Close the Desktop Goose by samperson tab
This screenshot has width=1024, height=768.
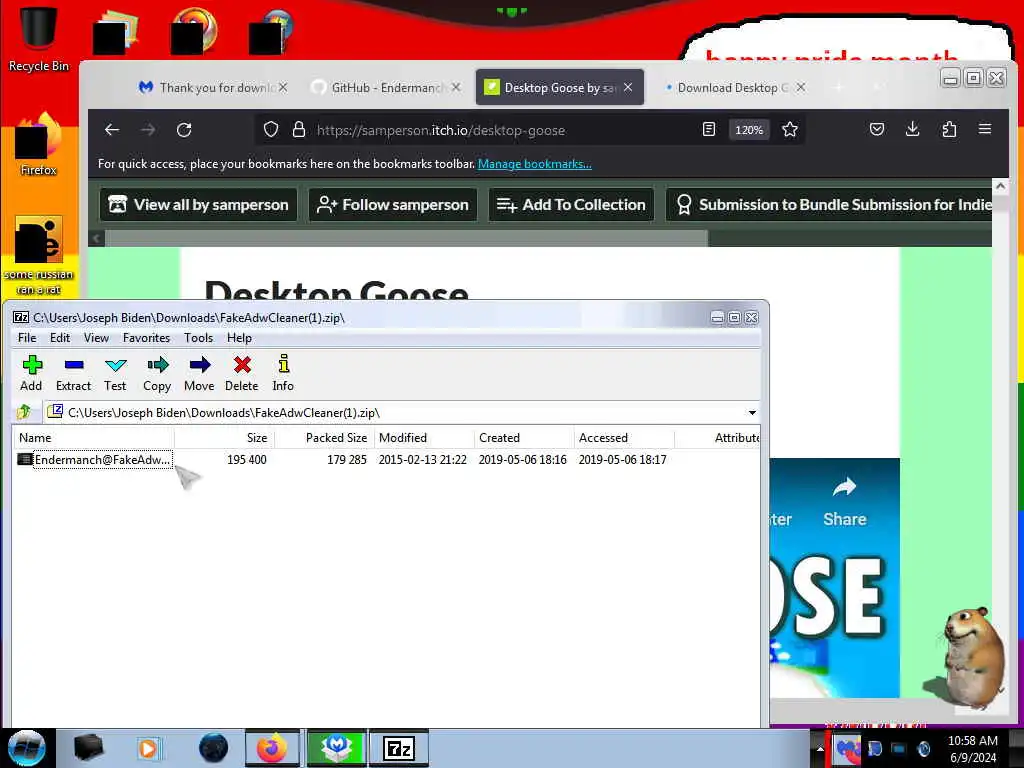point(628,88)
